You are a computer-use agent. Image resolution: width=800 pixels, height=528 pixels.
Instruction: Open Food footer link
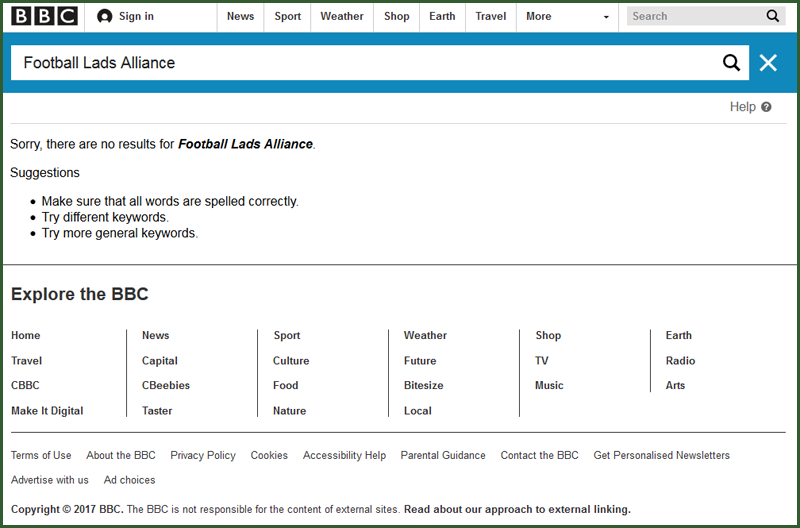point(286,385)
